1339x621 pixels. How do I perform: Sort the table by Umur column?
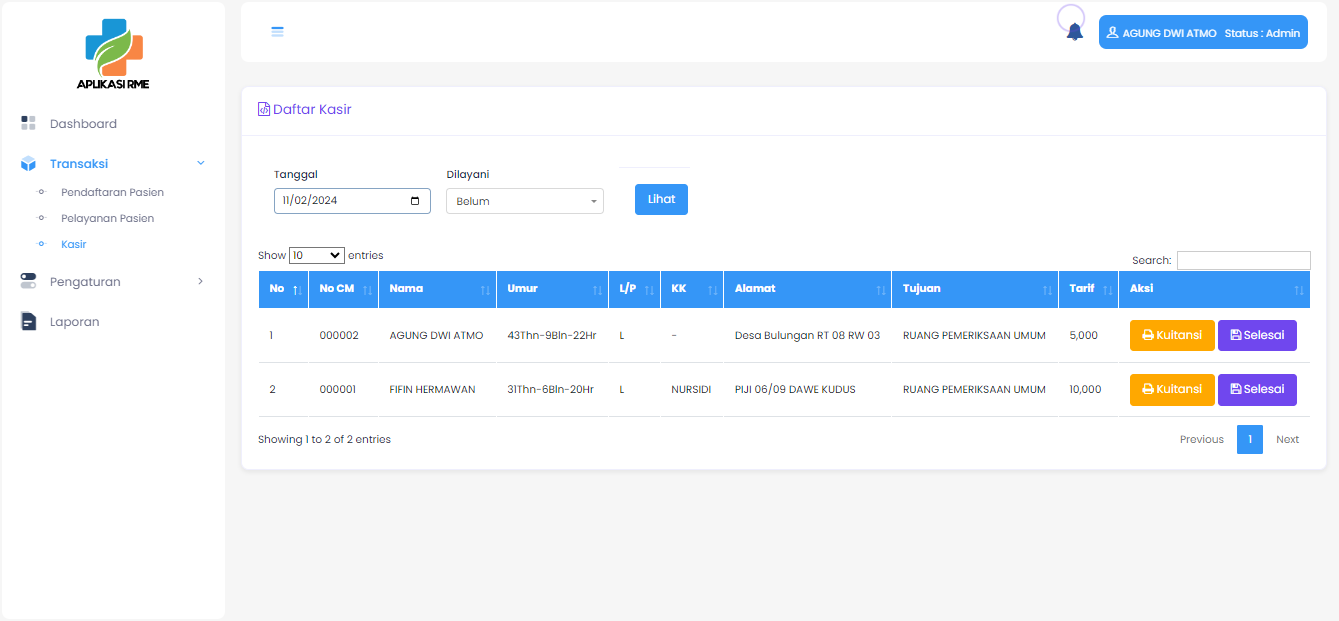coord(552,289)
